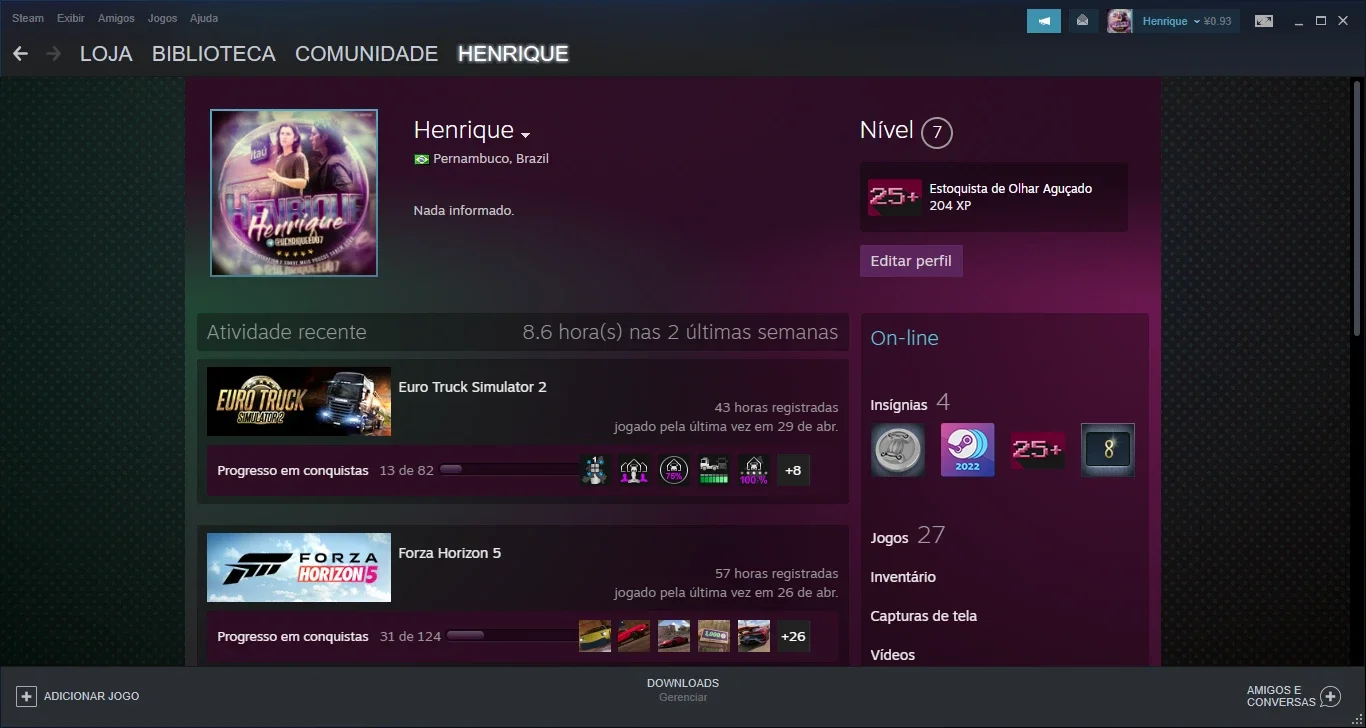Show +8 more Euro Truck achievements
The image size is (1366, 728).
(x=794, y=470)
